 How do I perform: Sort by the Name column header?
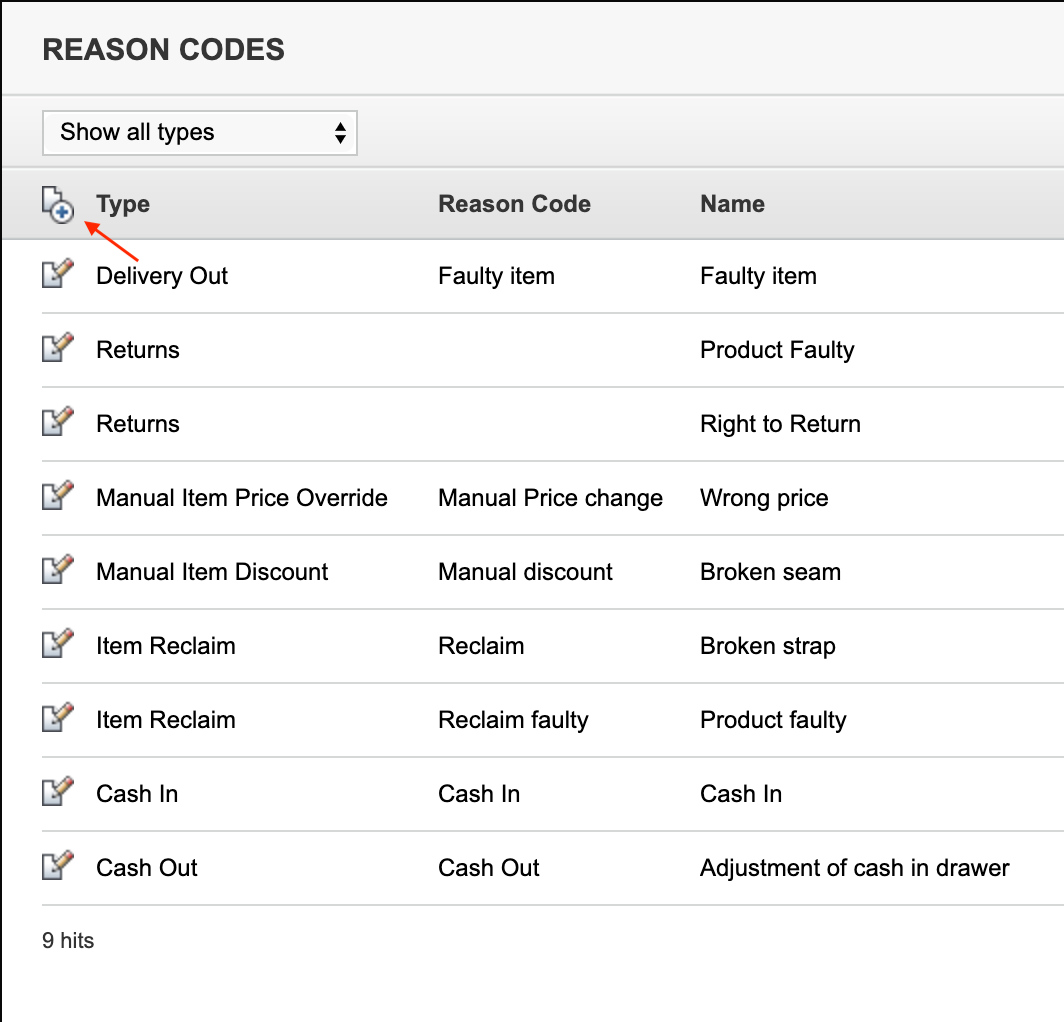(732, 203)
